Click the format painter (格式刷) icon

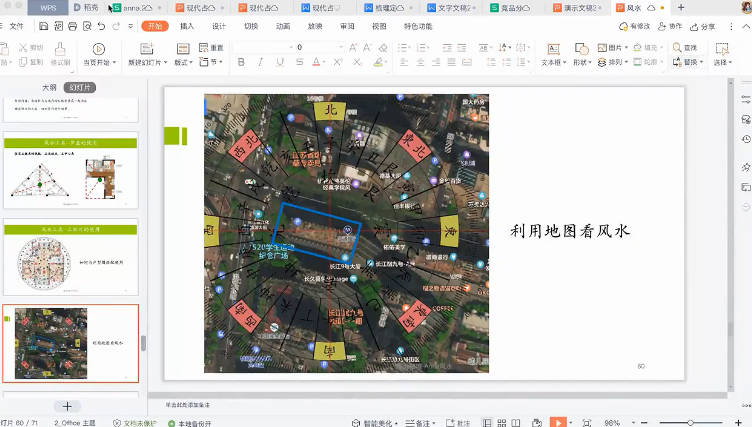point(60,48)
